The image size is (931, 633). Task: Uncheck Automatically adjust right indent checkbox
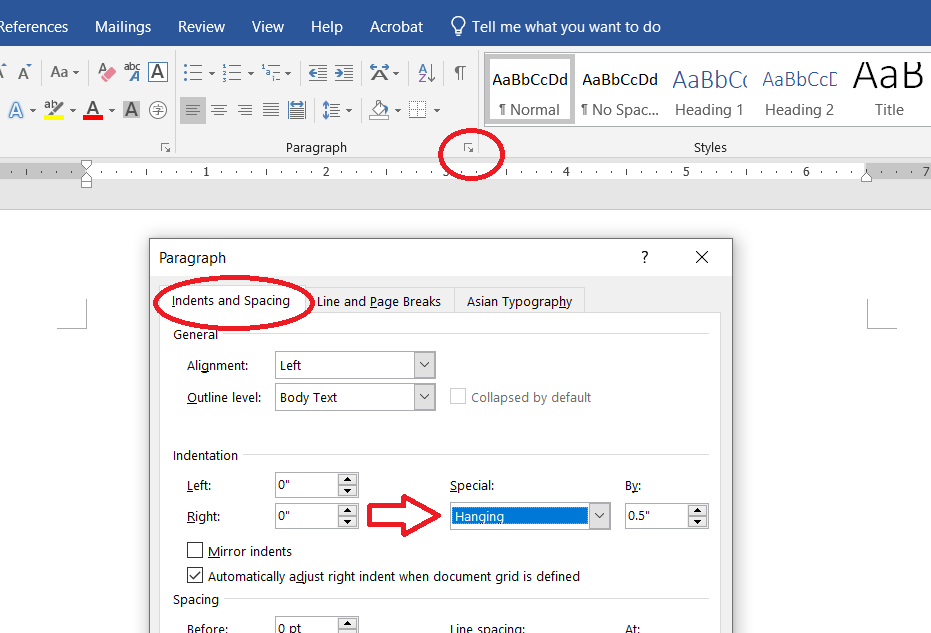[x=196, y=576]
